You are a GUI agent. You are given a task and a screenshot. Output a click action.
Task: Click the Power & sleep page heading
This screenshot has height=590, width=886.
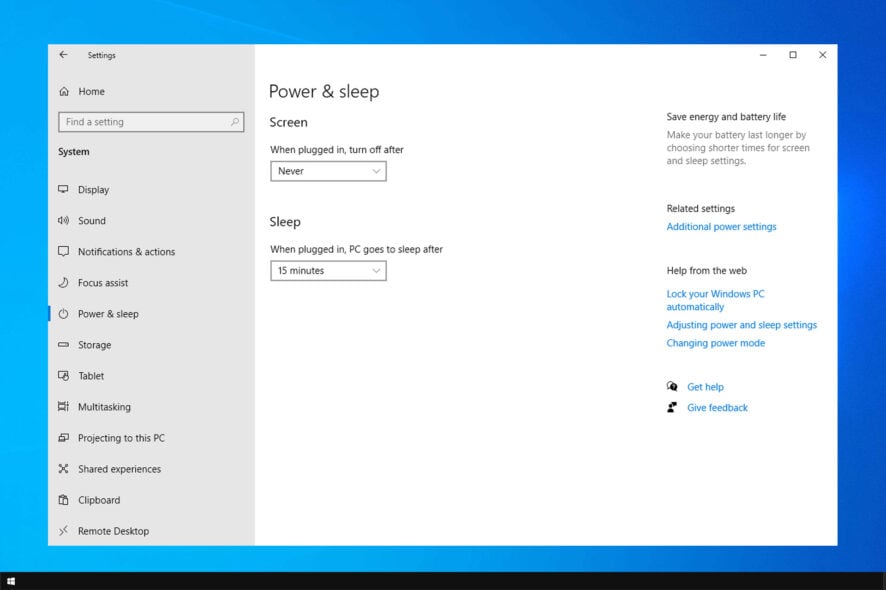click(324, 92)
